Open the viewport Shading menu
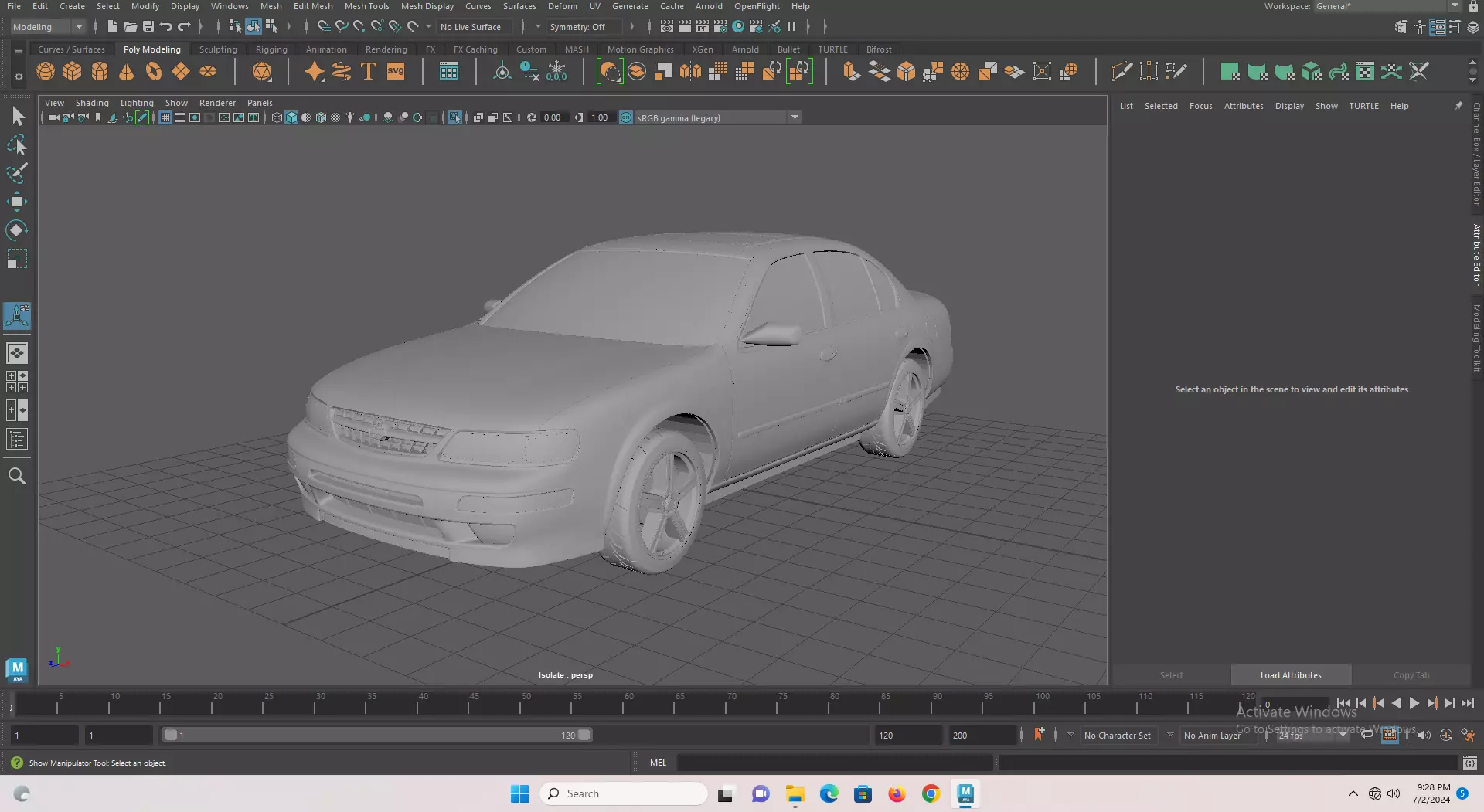 click(92, 103)
